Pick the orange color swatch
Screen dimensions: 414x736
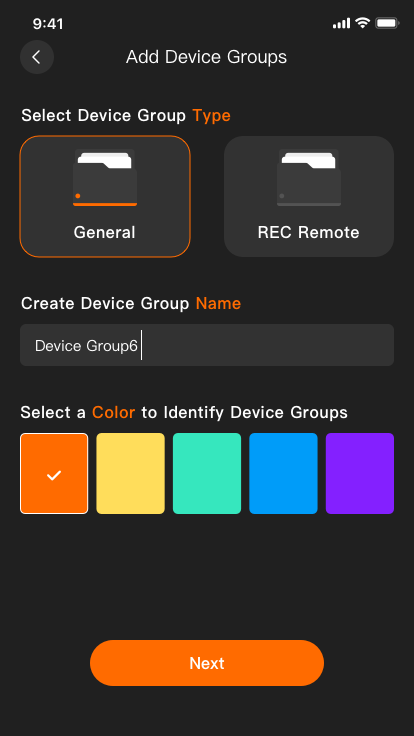click(x=54, y=473)
